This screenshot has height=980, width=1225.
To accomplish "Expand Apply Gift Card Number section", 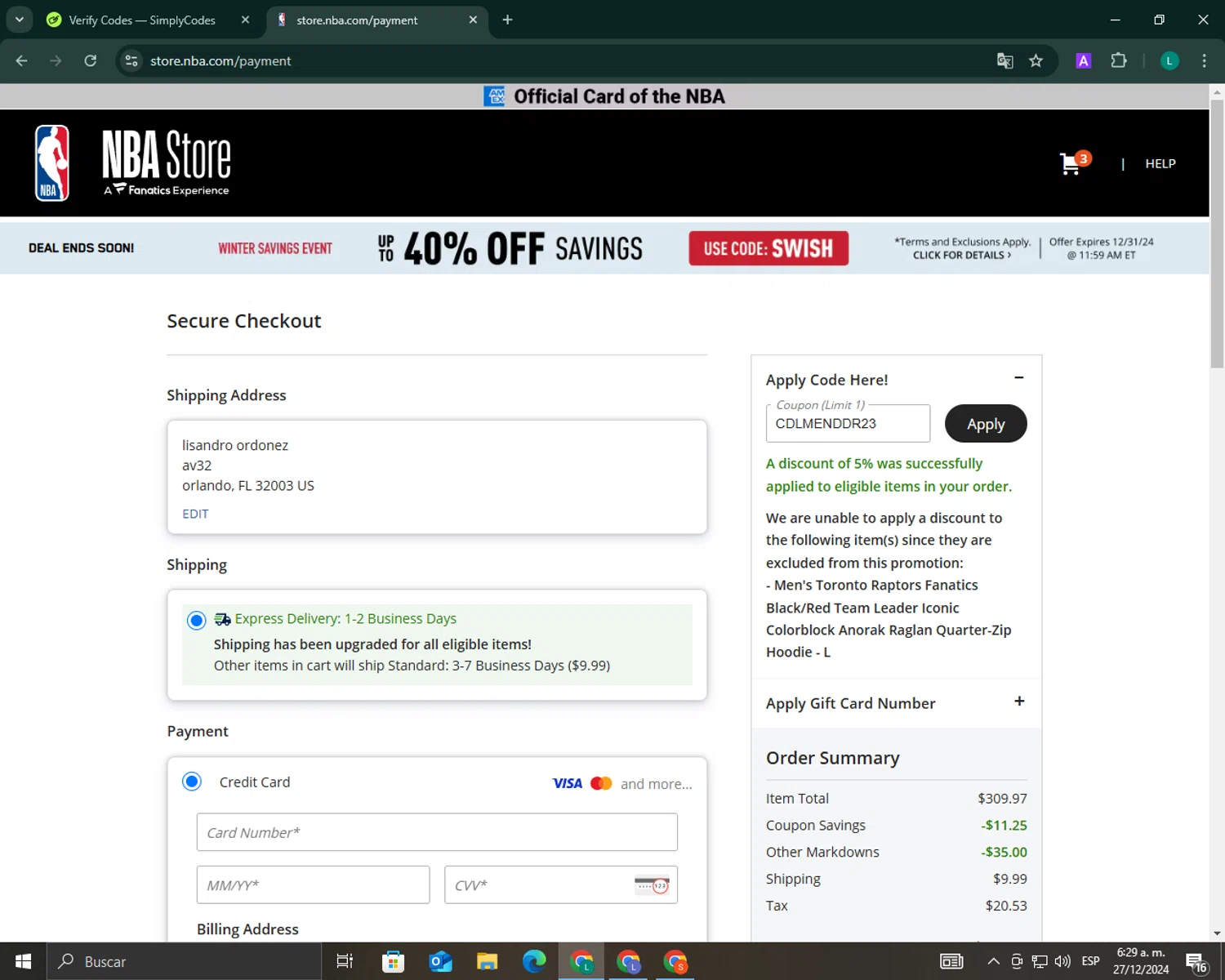I will 1018,702.
